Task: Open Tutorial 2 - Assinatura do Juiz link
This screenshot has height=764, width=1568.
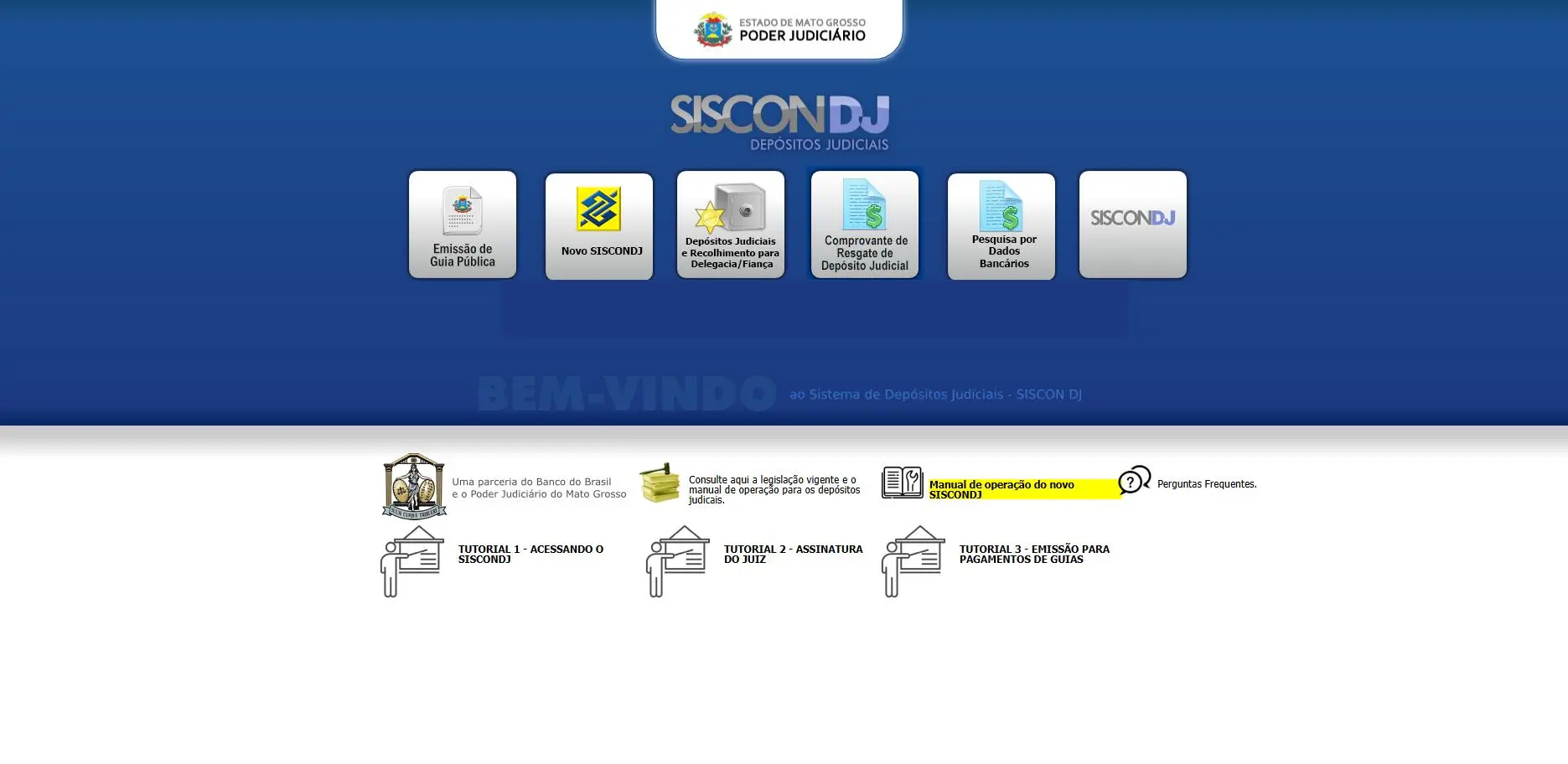Action: (793, 554)
